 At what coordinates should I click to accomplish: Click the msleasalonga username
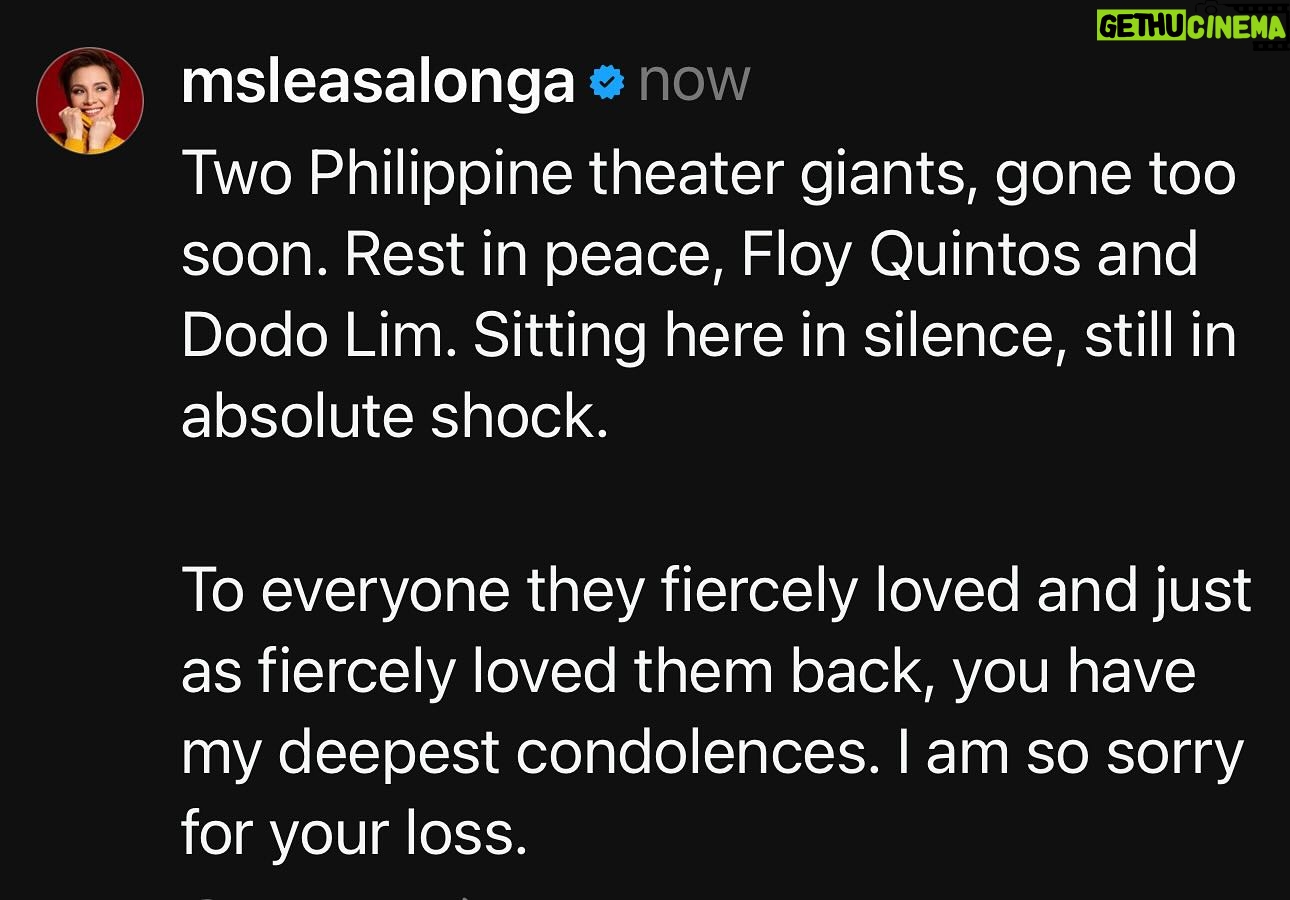tap(378, 82)
